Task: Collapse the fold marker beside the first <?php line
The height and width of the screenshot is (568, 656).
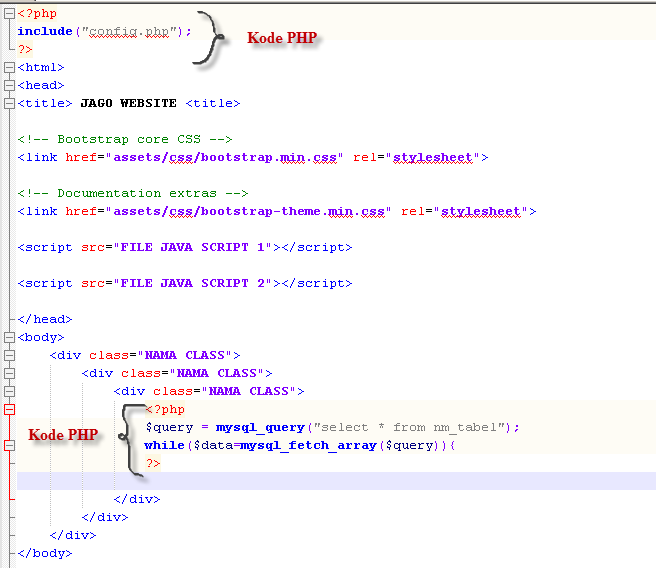Action: coord(9,14)
